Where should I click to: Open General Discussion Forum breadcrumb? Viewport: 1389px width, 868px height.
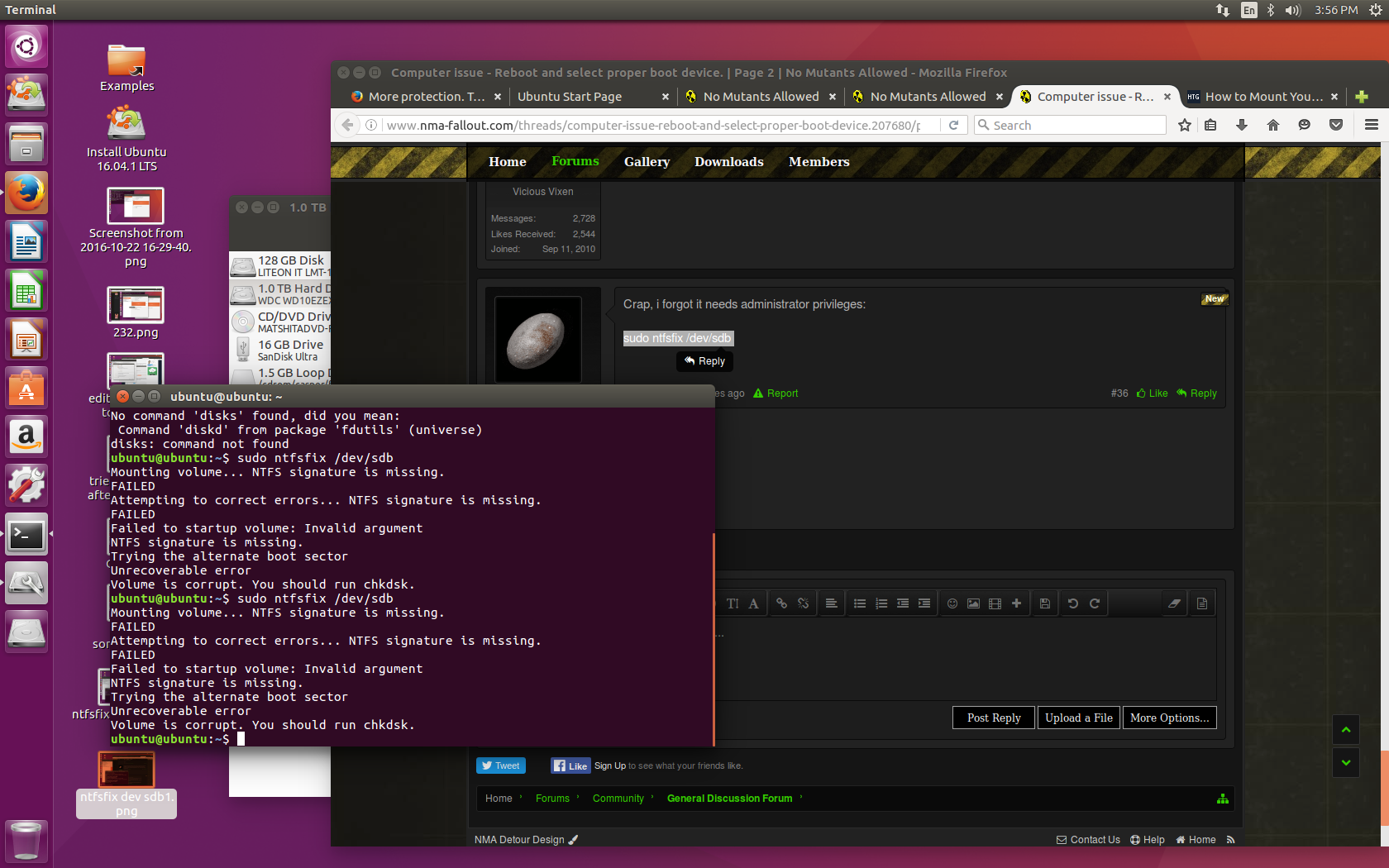coord(729,799)
